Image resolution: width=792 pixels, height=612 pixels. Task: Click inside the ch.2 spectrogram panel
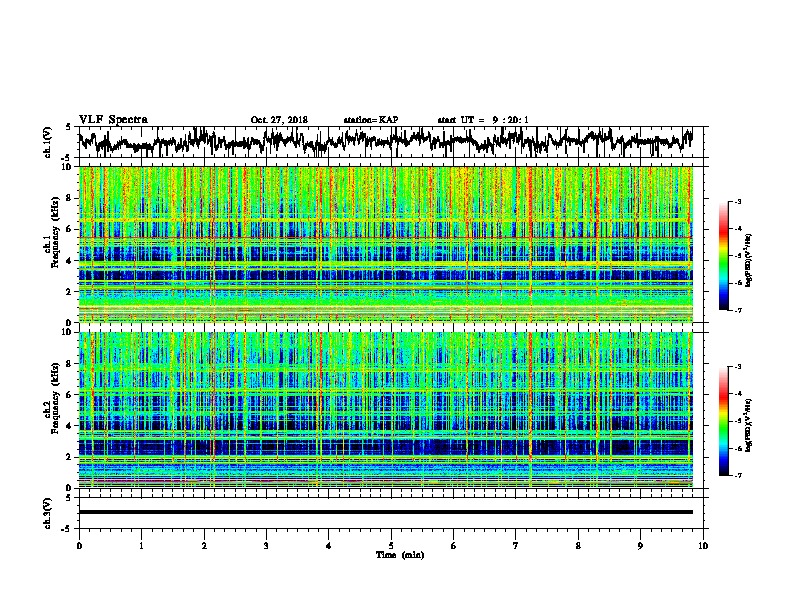coord(386,410)
